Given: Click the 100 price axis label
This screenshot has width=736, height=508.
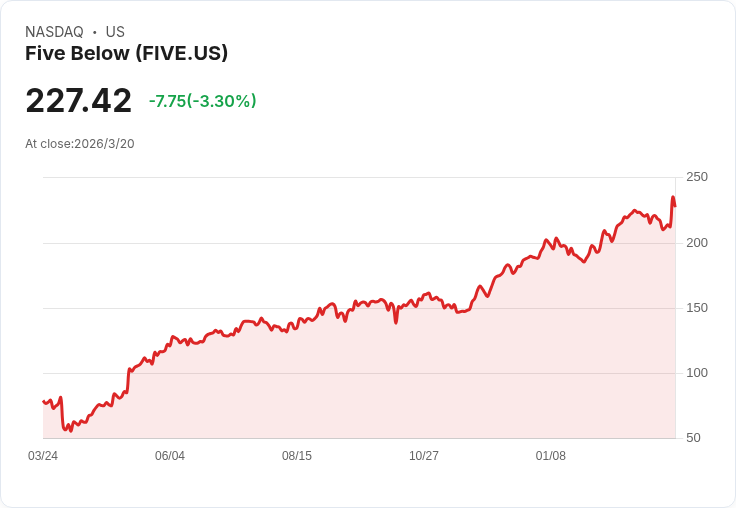Looking at the screenshot, I should click(x=697, y=373).
